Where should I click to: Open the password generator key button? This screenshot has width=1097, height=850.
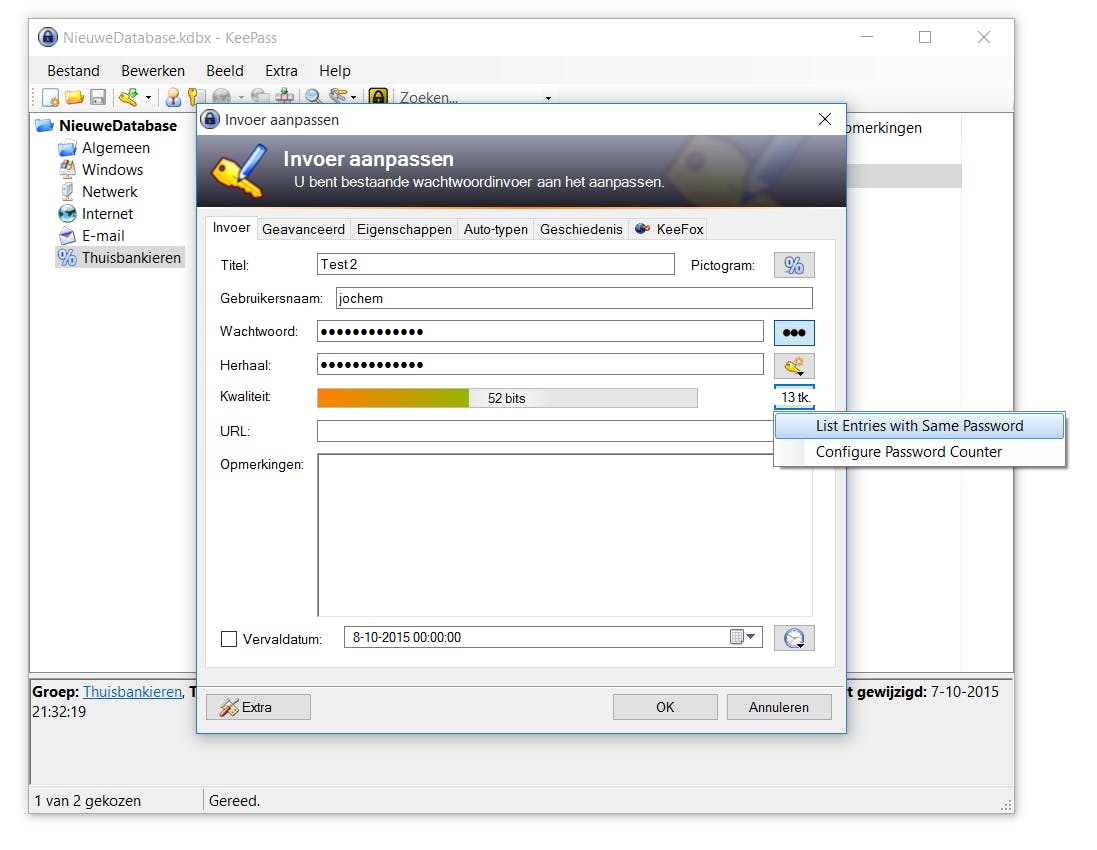(794, 366)
